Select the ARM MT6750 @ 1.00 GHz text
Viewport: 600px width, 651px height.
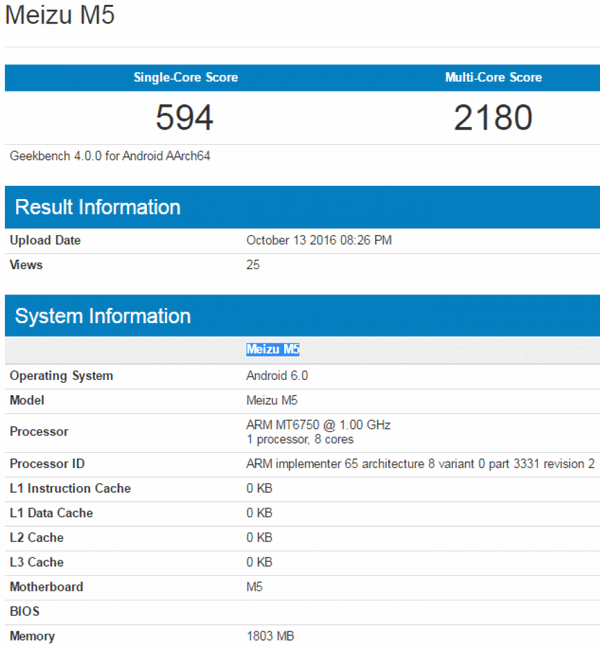[x=318, y=425]
